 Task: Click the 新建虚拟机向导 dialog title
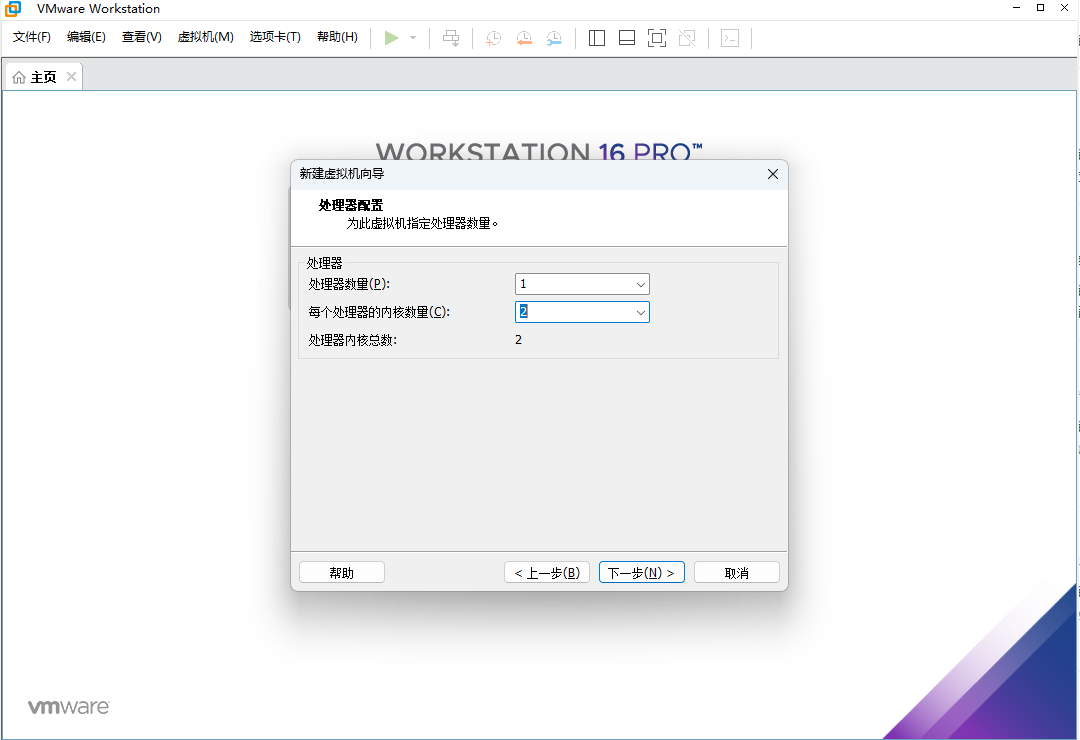pos(342,174)
